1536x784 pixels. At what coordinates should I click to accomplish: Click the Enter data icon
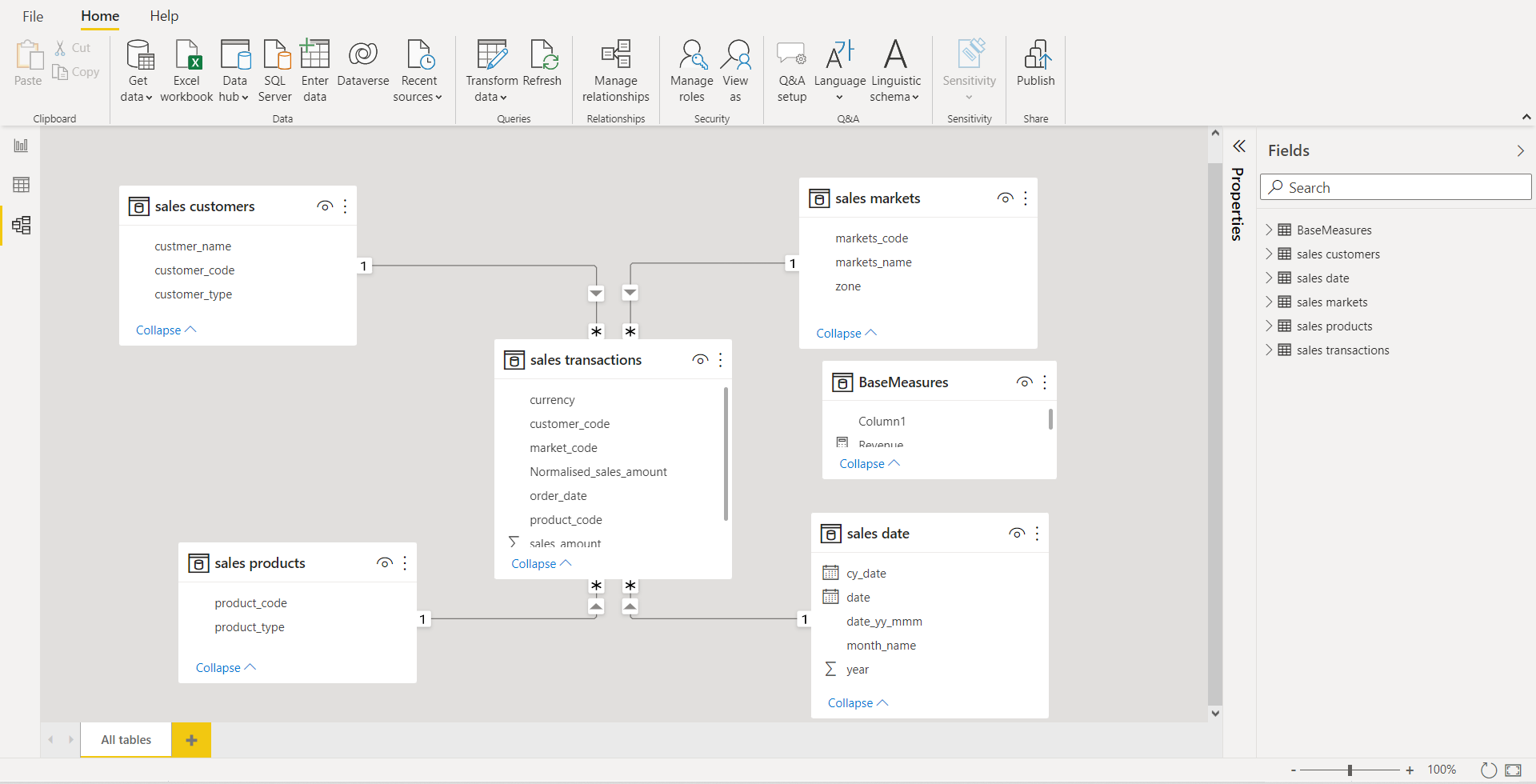pos(314,54)
